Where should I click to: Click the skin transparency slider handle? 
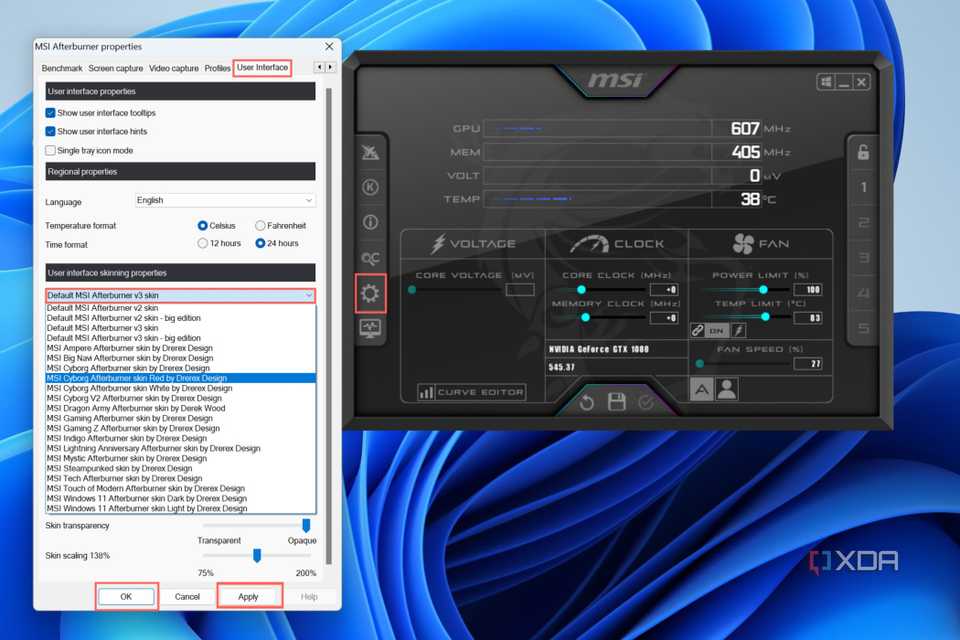click(306, 525)
